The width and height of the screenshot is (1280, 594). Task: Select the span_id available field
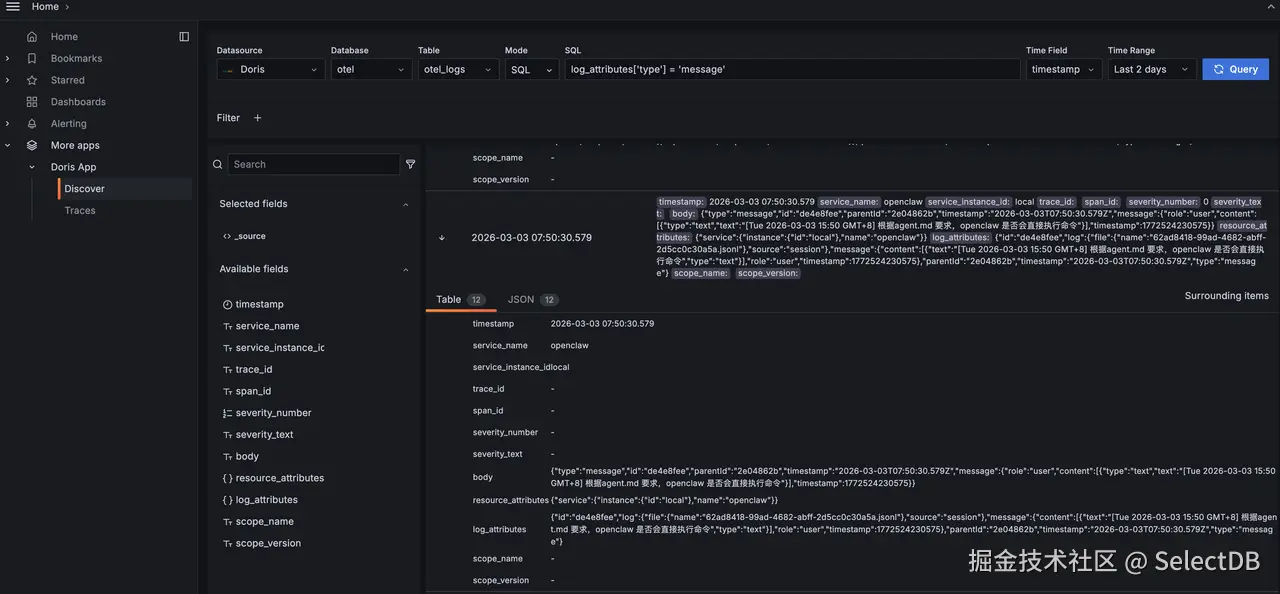[x=253, y=391]
